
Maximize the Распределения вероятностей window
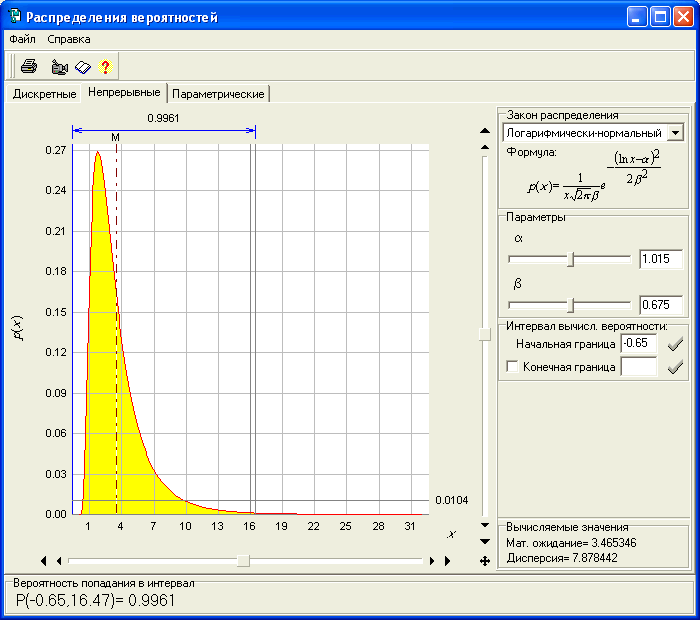660,17
